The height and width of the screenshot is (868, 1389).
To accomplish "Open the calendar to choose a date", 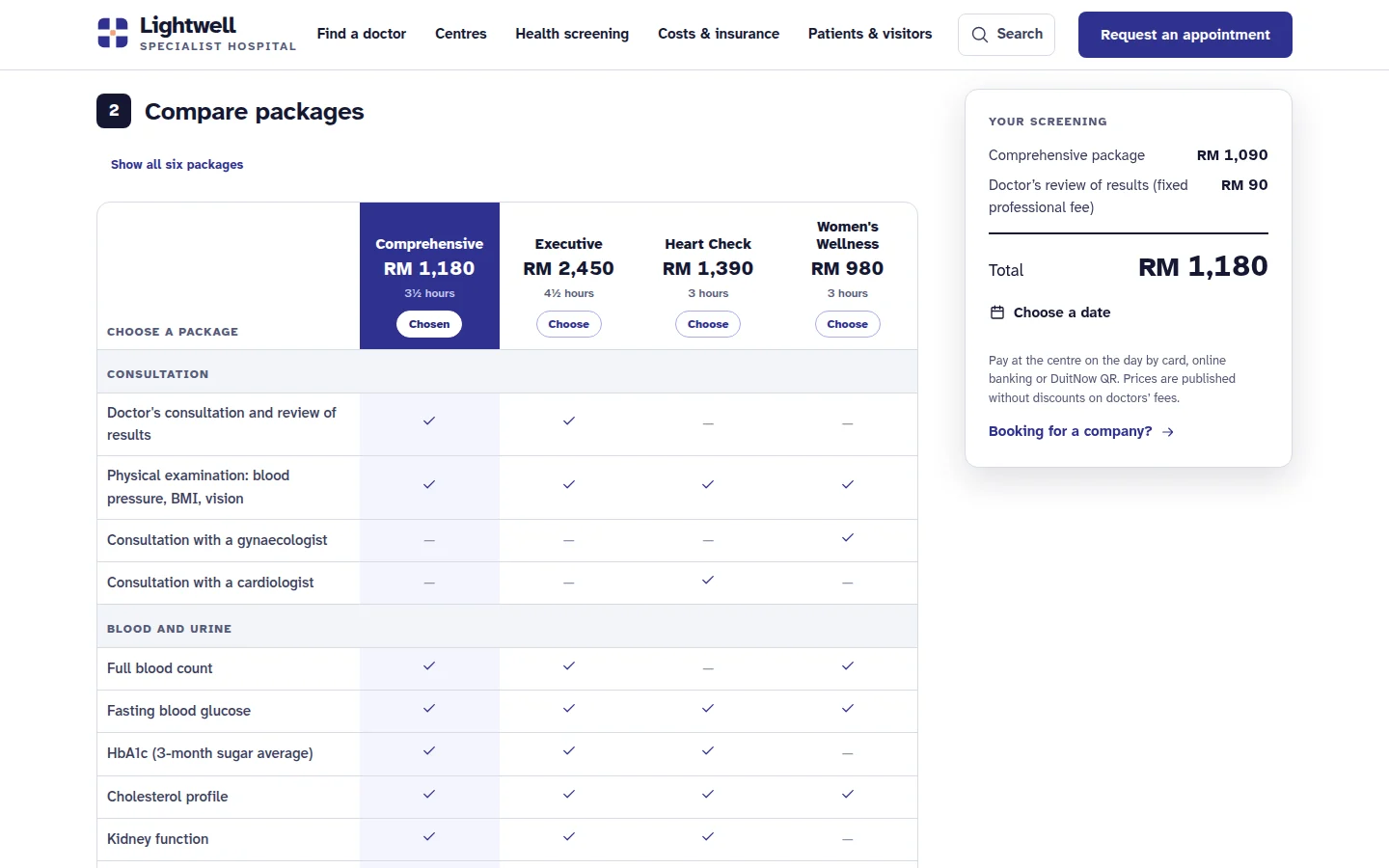I will point(1049,312).
